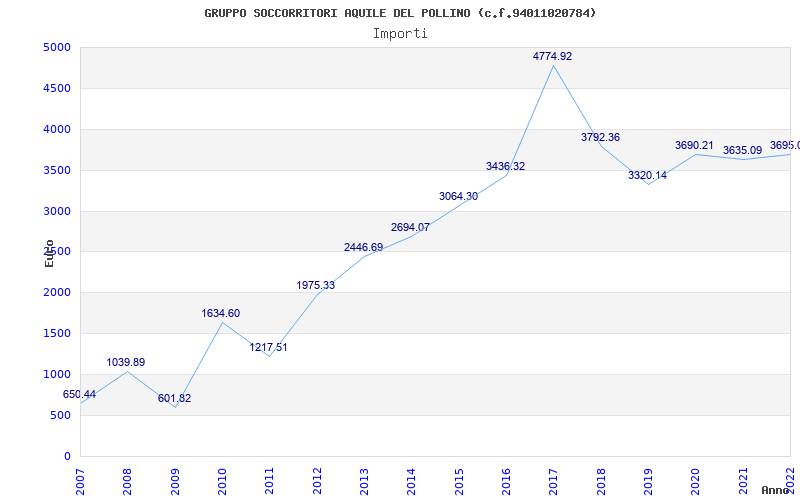Click the 4500 y-axis tick label
The image size is (800, 500).
pos(56,89)
